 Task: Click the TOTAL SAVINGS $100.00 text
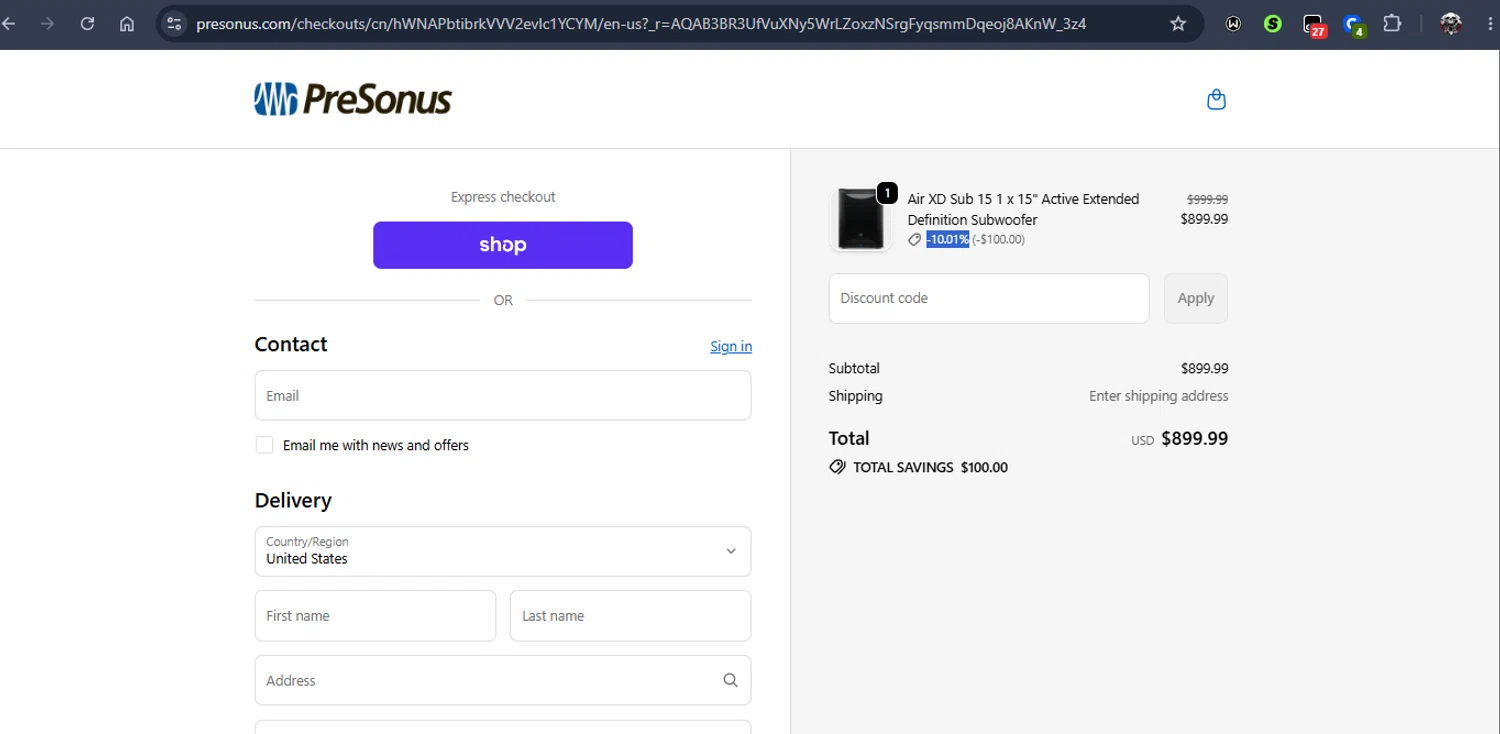coord(930,467)
